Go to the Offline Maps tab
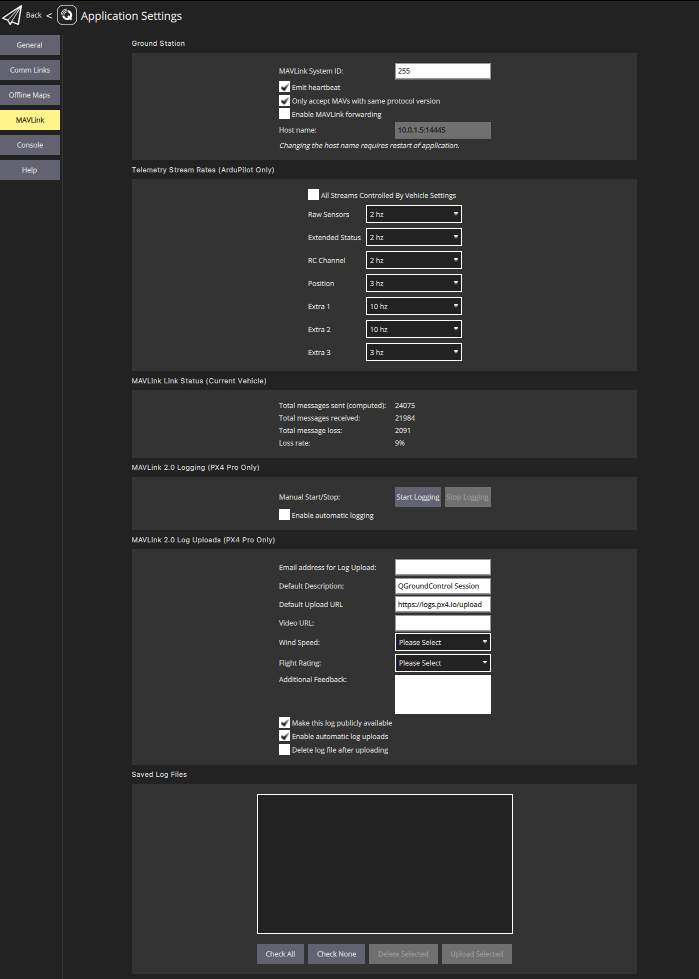Image resolution: width=699 pixels, height=979 pixels. coord(30,95)
